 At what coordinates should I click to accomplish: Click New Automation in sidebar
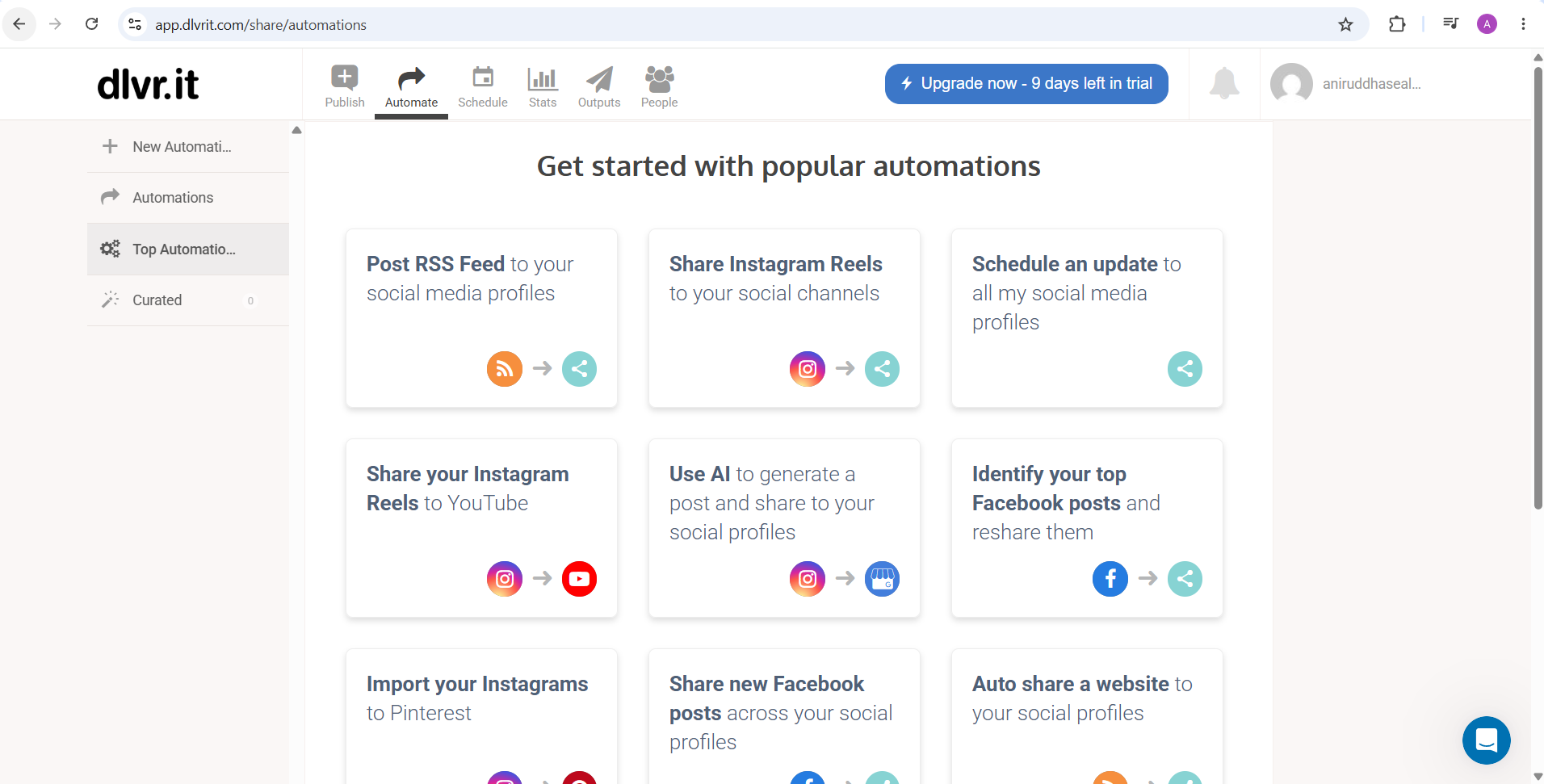click(188, 147)
